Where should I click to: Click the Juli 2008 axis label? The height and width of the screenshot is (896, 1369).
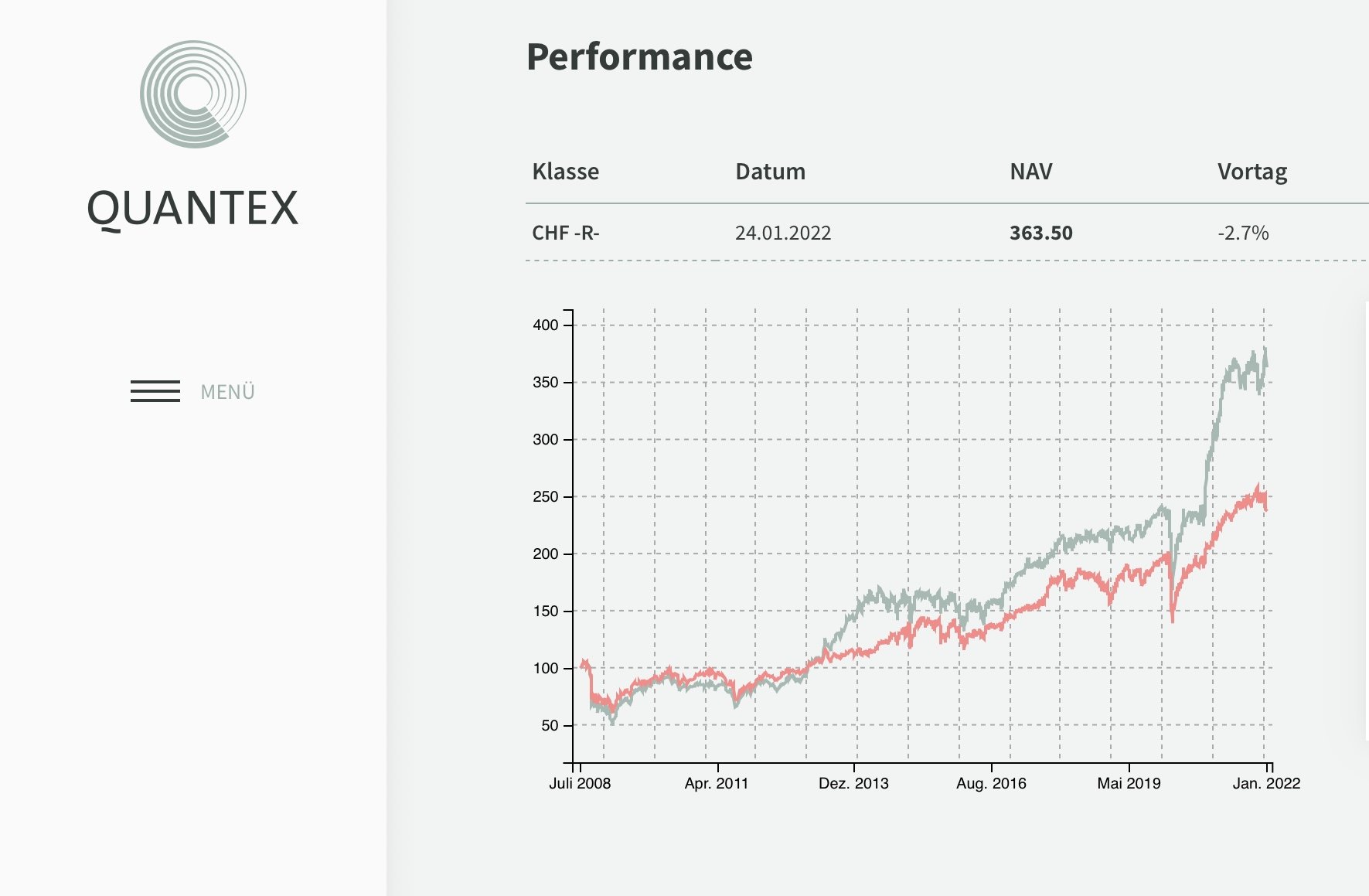(580, 783)
